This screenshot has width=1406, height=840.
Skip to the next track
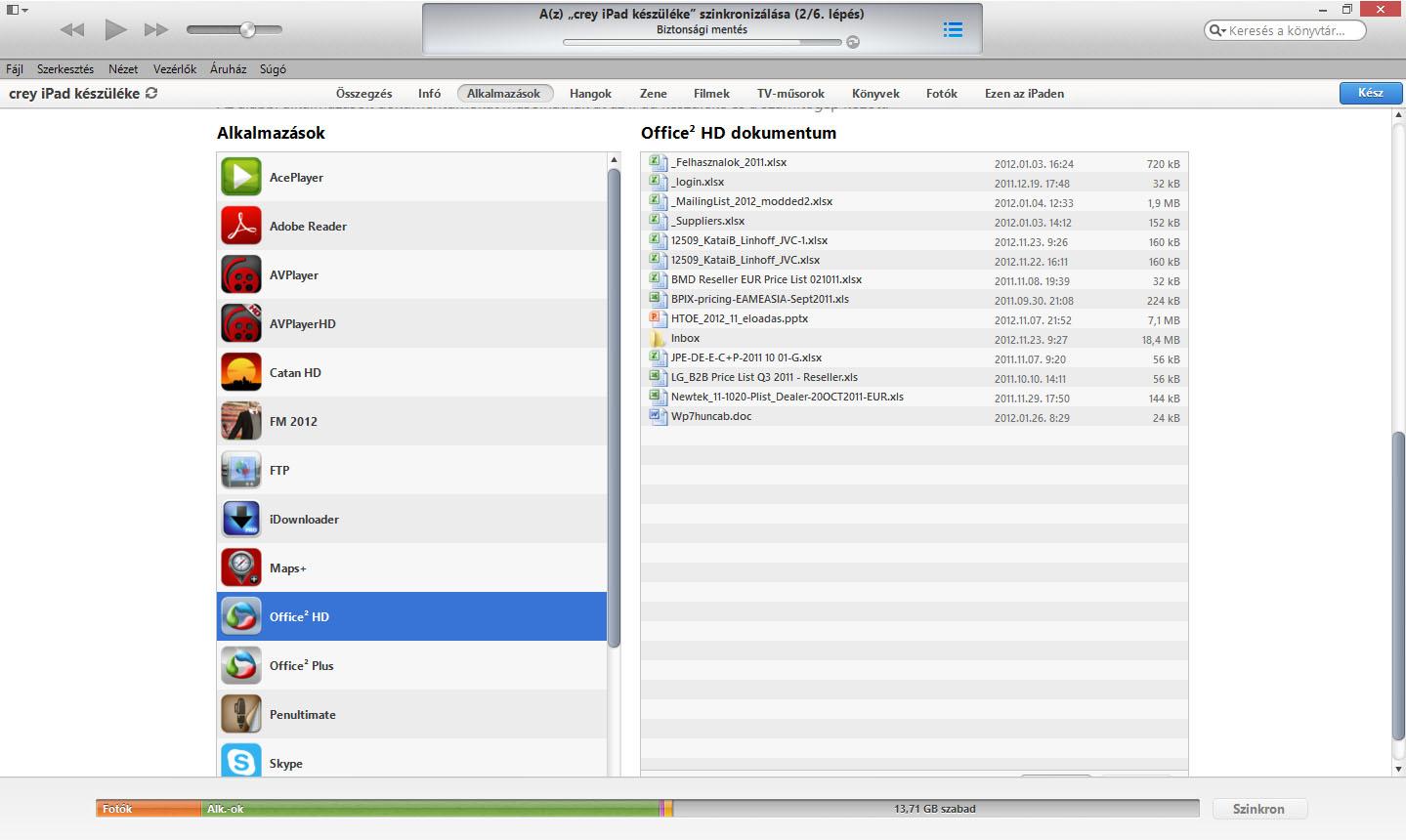pyautogui.click(x=156, y=29)
